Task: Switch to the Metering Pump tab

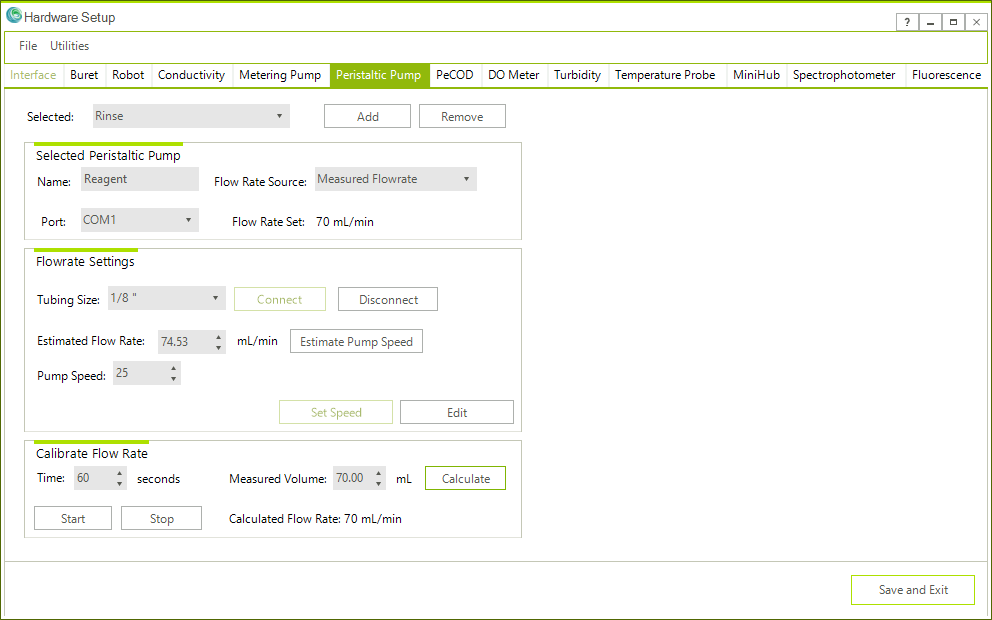Action: pos(280,75)
